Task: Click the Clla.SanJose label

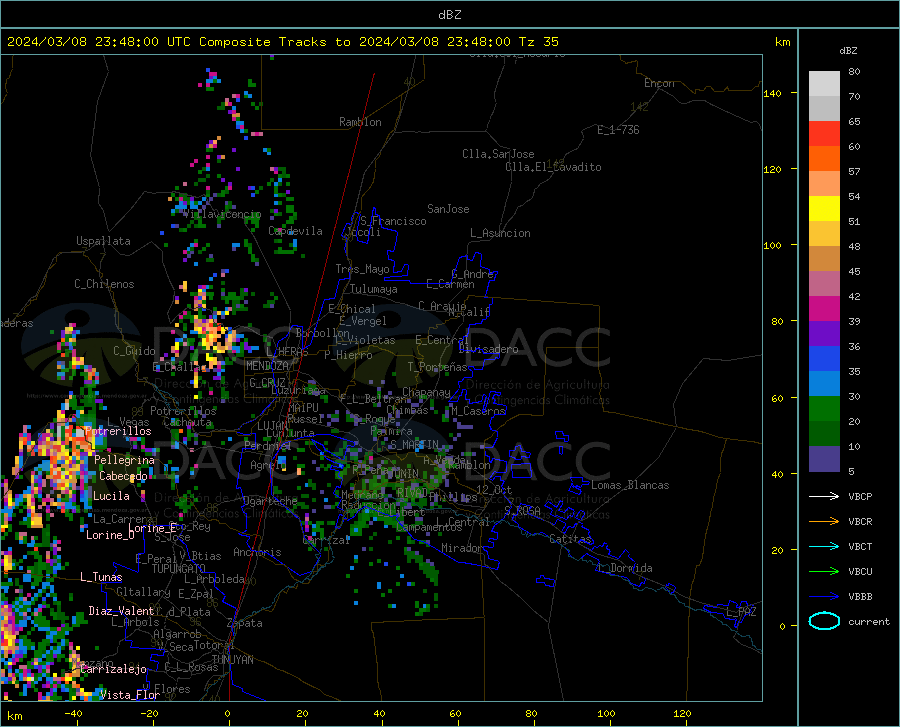Action: pos(498,154)
